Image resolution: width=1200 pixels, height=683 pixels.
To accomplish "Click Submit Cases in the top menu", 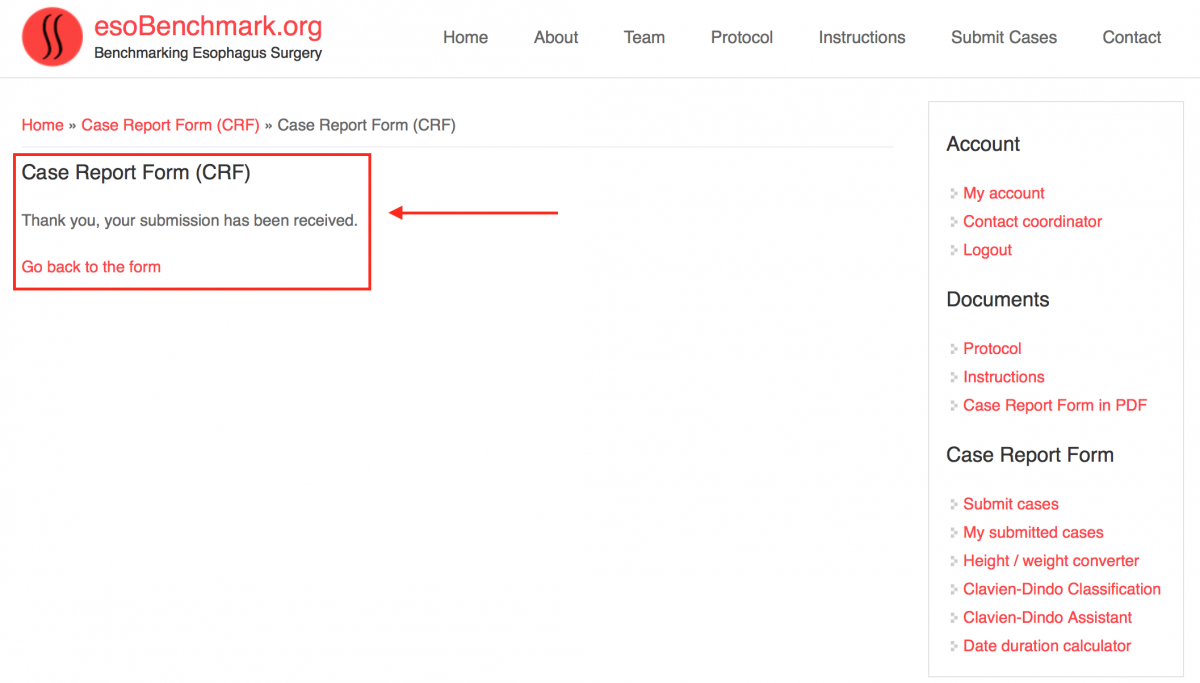I will click(x=1003, y=37).
